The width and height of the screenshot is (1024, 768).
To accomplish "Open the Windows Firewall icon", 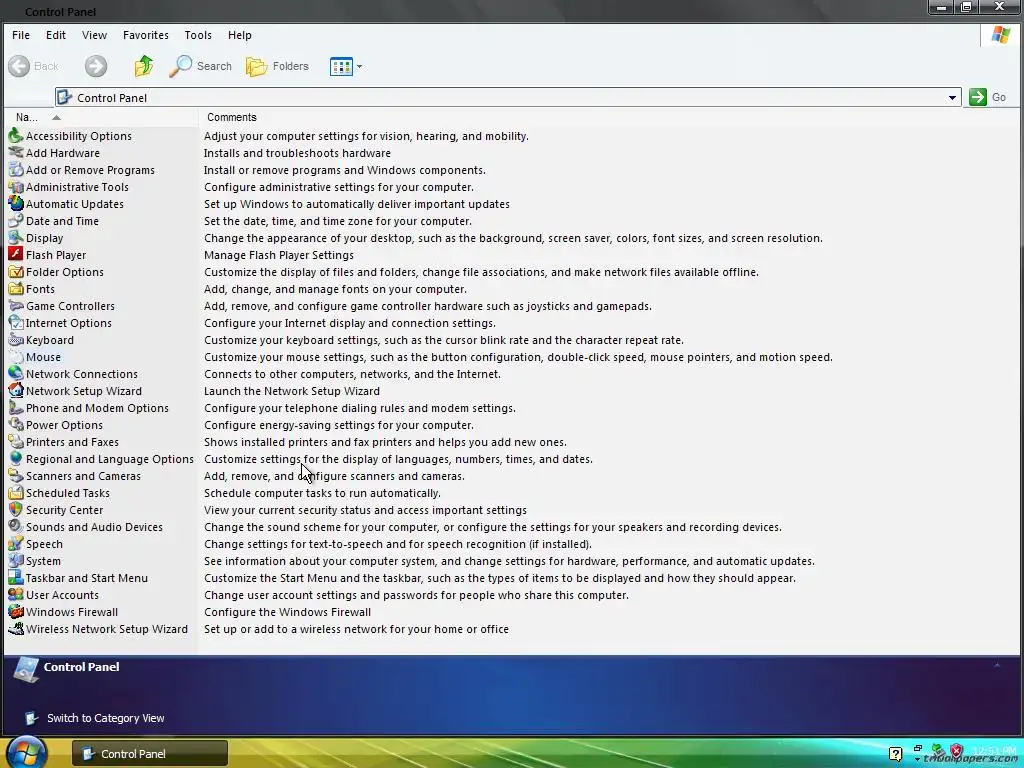I will coord(16,611).
